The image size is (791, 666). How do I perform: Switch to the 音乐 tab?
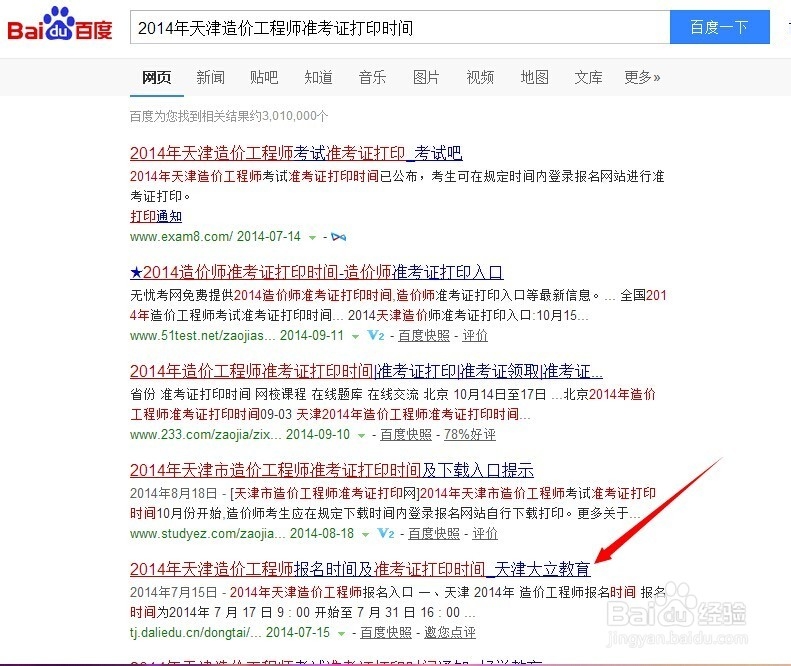[x=372, y=77]
